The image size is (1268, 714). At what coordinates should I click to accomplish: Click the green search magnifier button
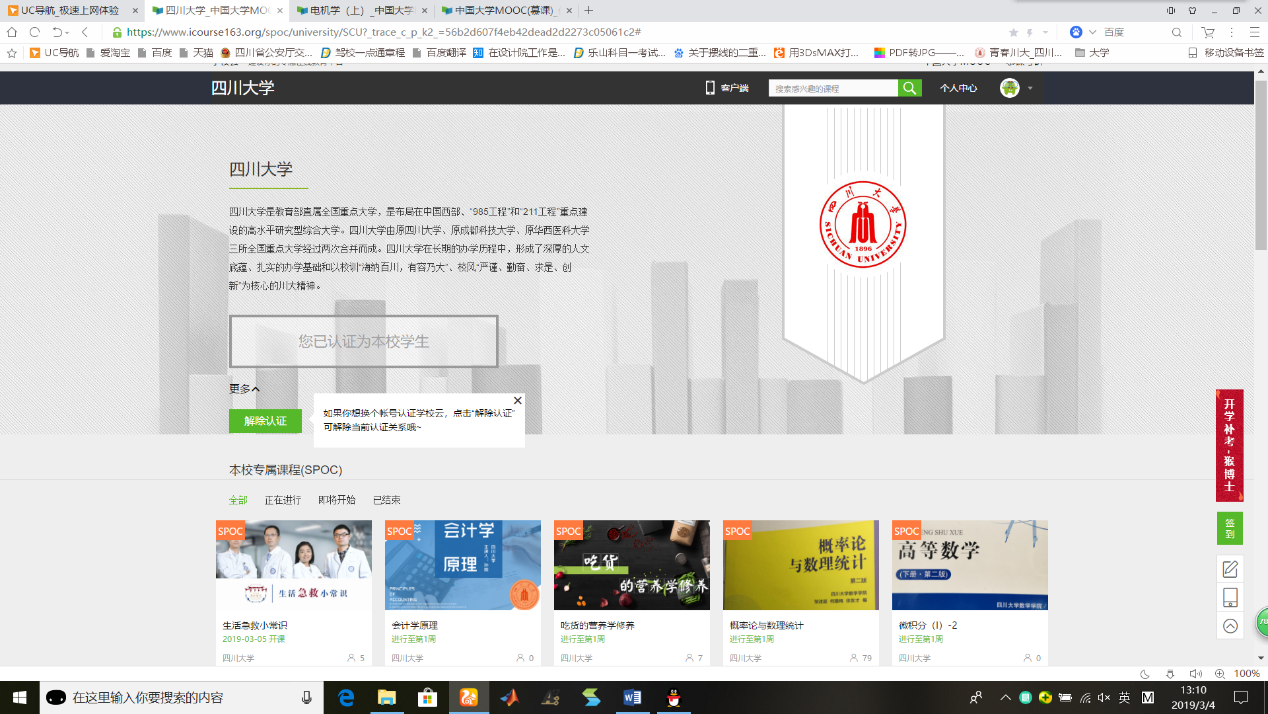pyautogui.click(x=909, y=88)
